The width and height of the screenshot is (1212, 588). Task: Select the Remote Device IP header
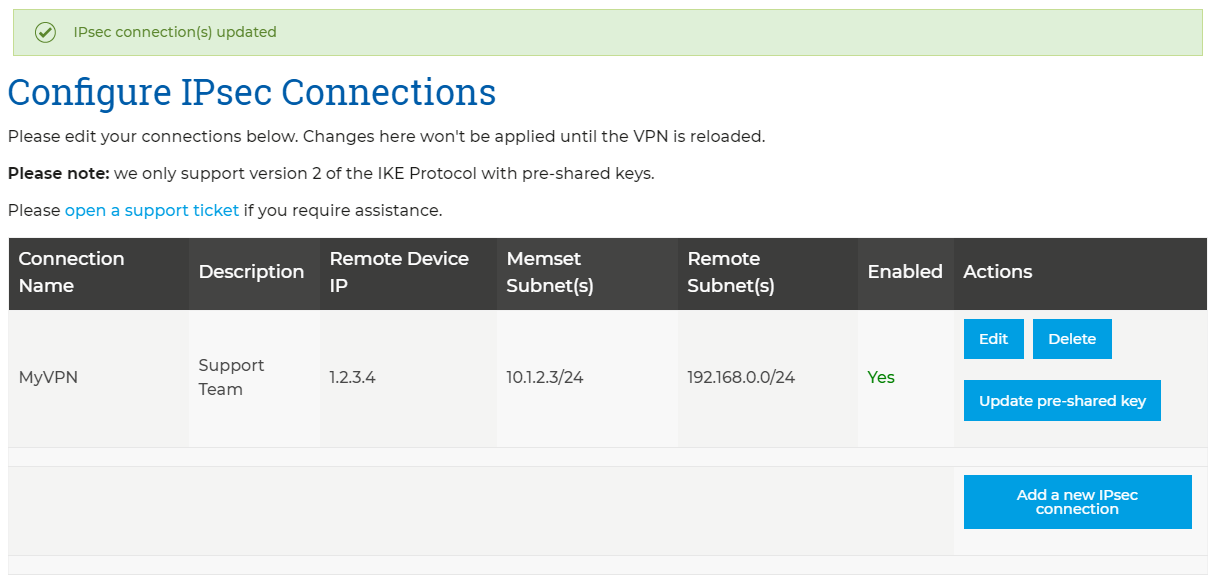(408, 272)
